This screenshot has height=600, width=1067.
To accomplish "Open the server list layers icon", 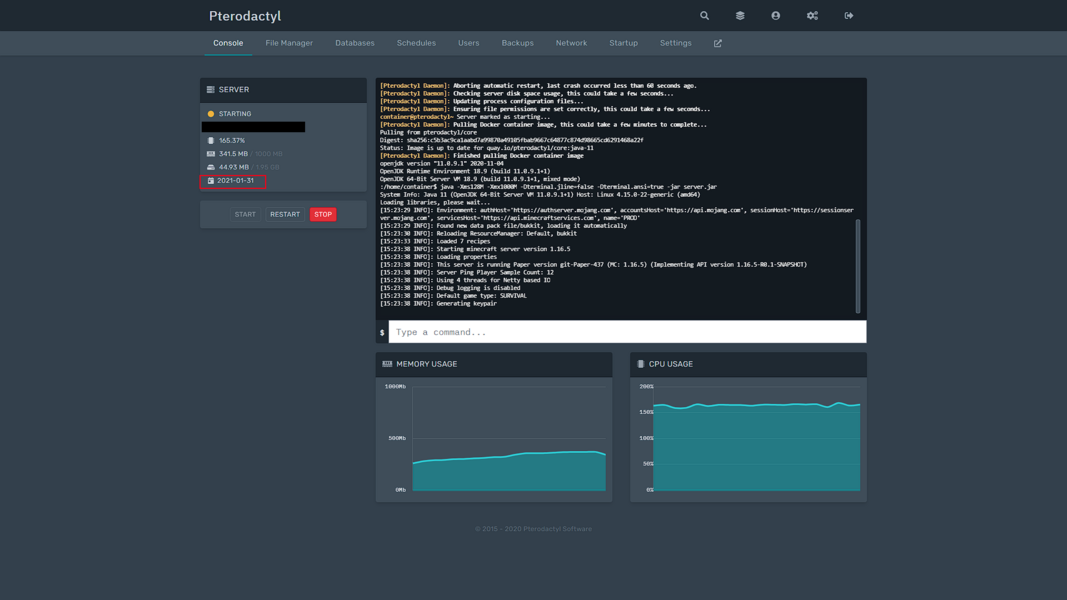I will point(740,16).
